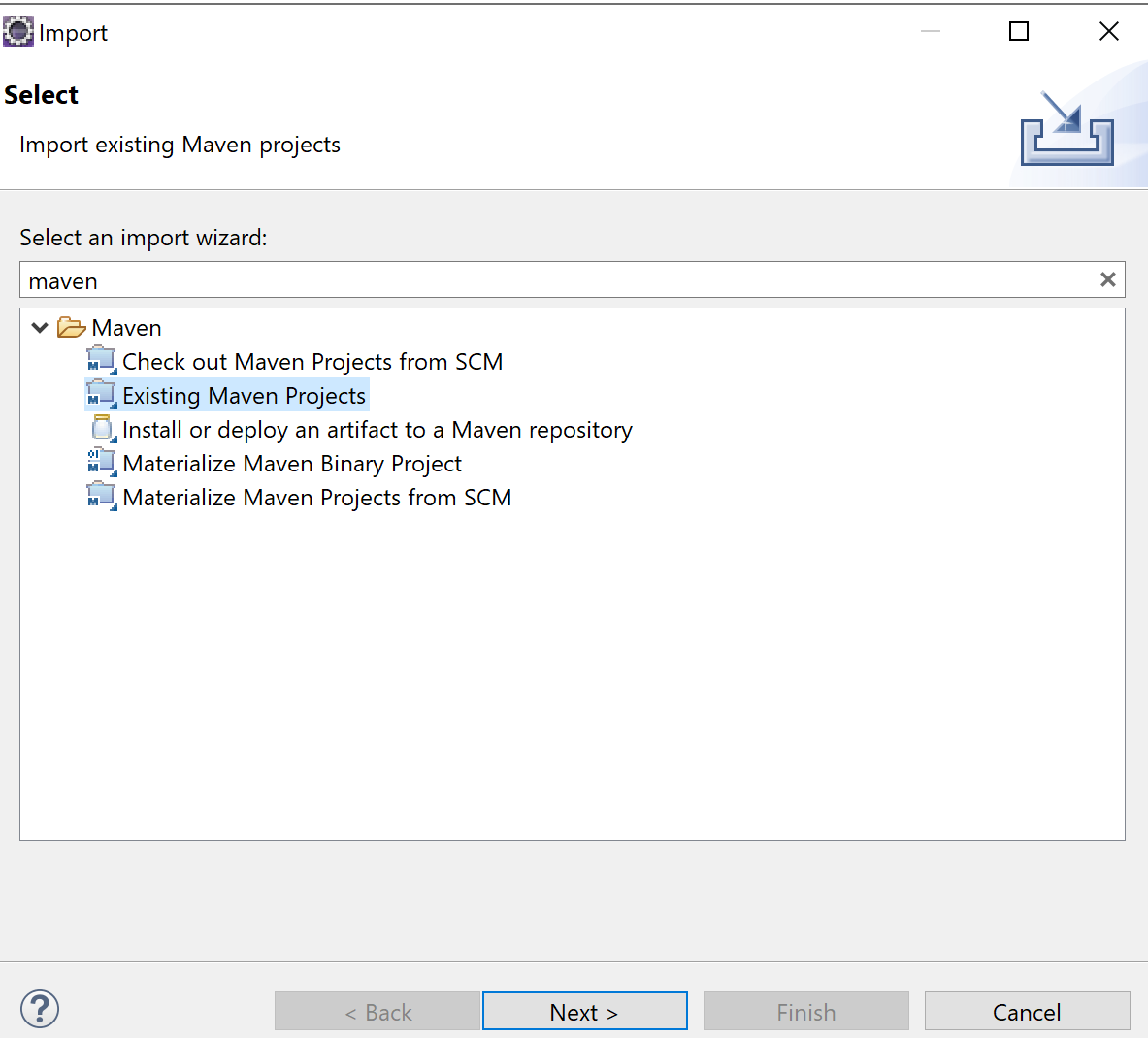This screenshot has width=1148, height=1038.
Task: Close the Import dialog window
Action: pyautogui.click(x=1108, y=31)
